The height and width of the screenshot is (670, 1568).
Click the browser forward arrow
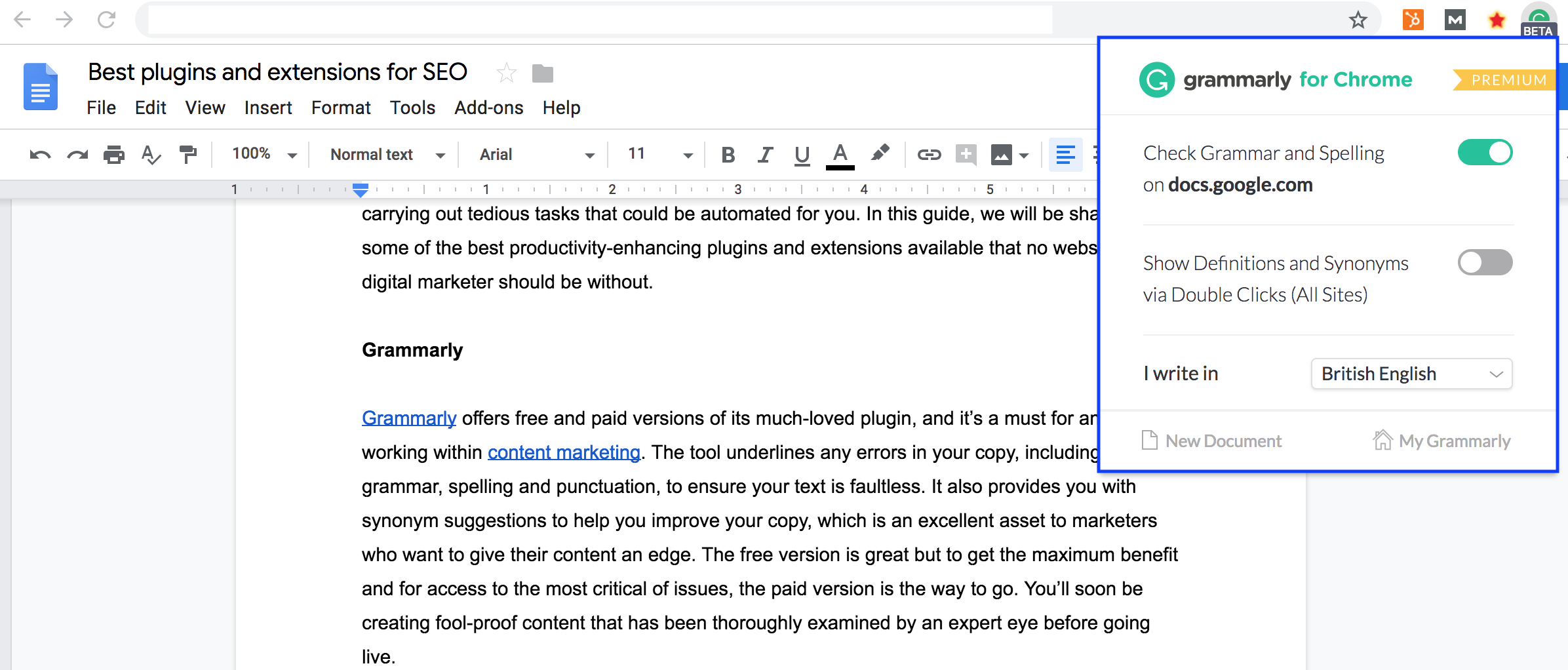[x=64, y=20]
